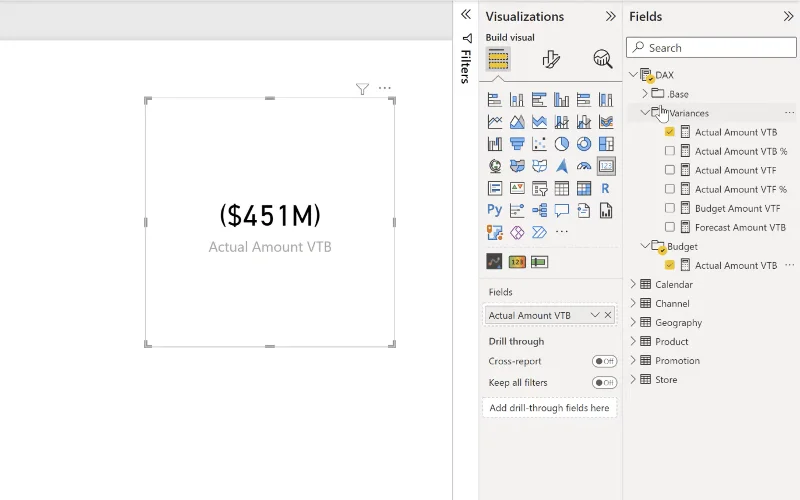This screenshot has height=500, width=800.
Task: Open more options for Variances folder
Action: click(x=789, y=113)
